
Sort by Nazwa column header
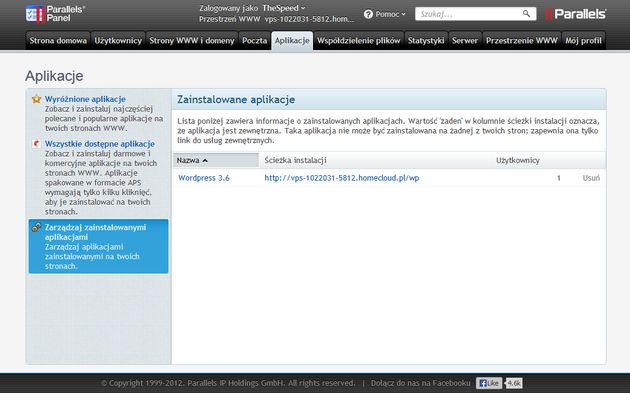pyautogui.click(x=216, y=160)
